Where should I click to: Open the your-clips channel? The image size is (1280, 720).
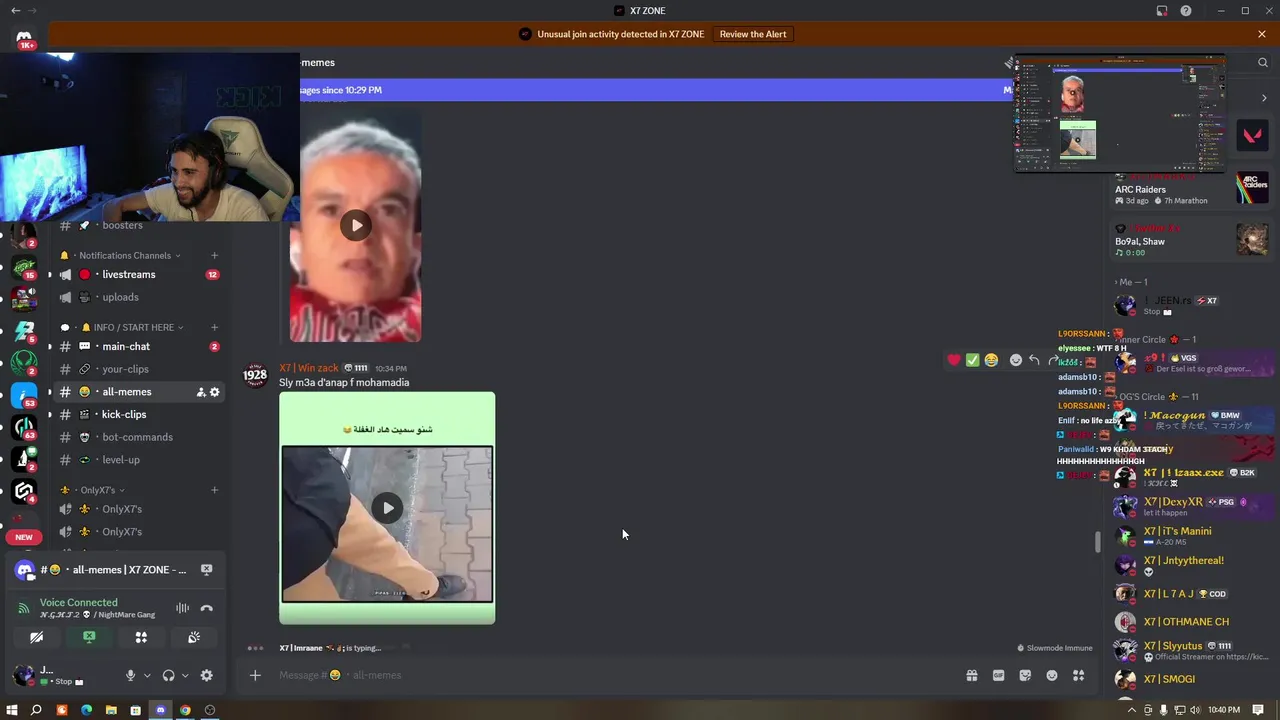pos(139,369)
